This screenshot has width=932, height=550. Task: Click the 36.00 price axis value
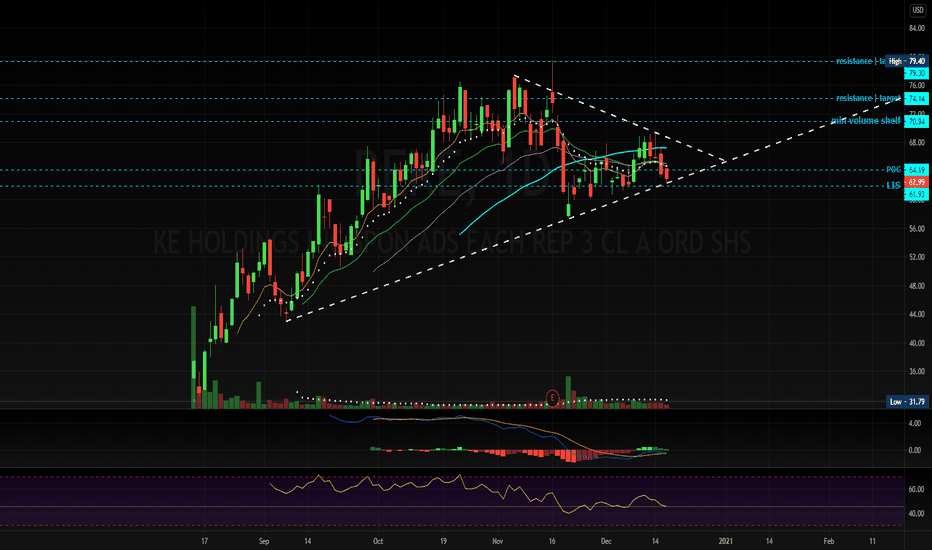(x=917, y=372)
